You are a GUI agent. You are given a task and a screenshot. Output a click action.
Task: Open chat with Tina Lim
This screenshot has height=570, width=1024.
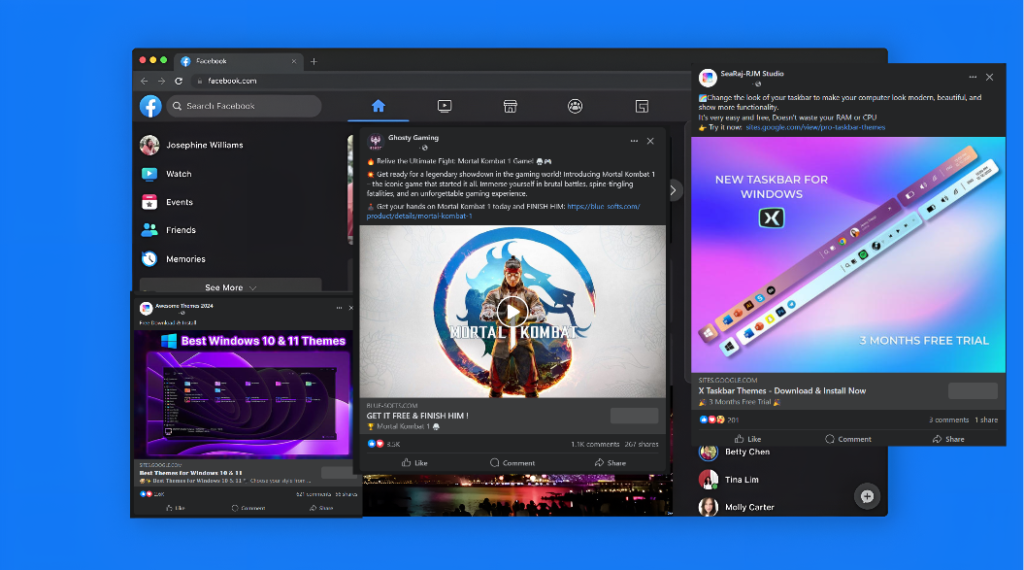coord(729,479)
